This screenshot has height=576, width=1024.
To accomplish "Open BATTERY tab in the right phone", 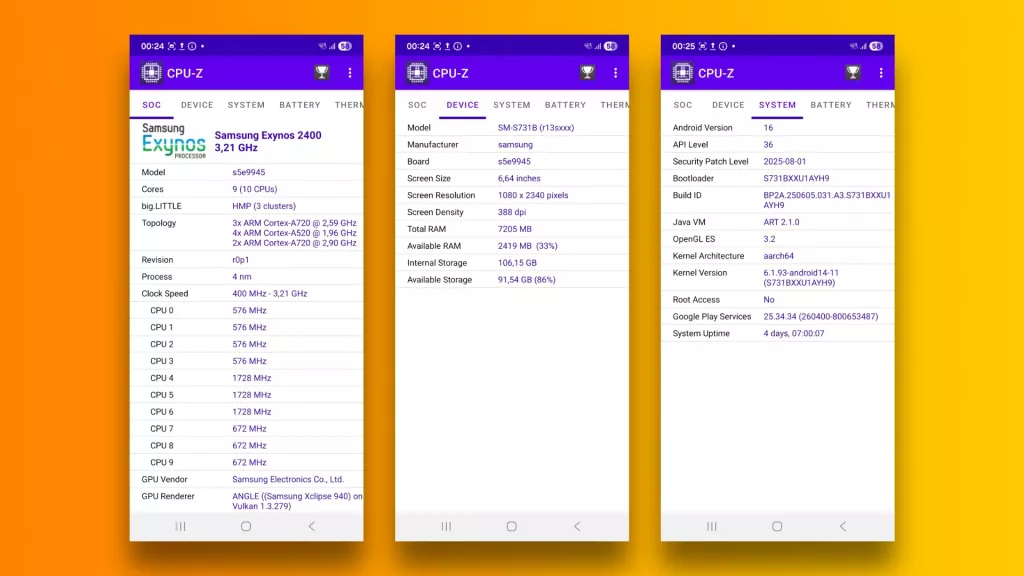I will [x=831, y=105].
